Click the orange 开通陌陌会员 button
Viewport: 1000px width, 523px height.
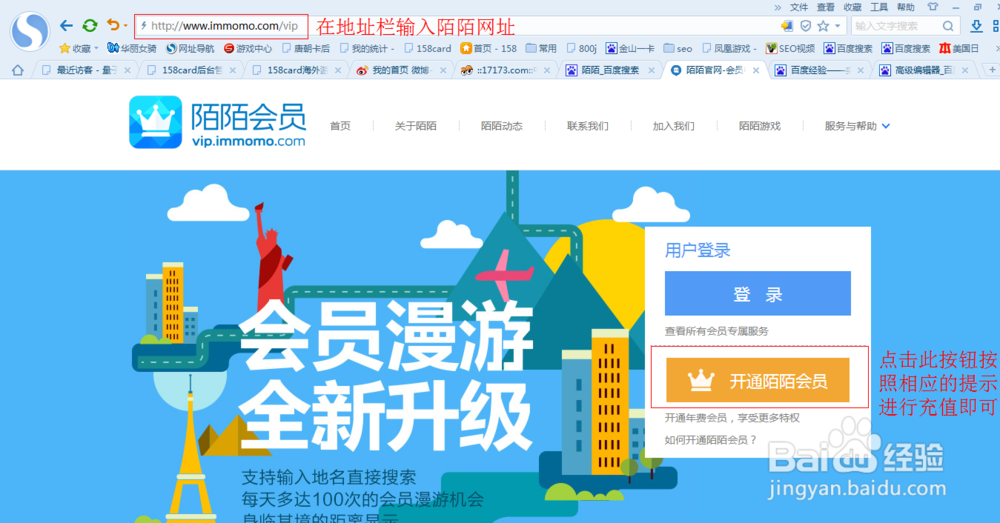click(x=758, y=380)
